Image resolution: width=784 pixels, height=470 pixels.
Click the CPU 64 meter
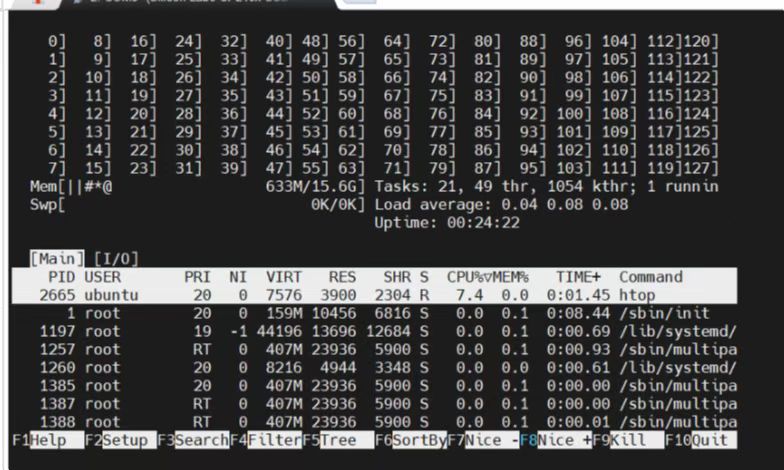397,41
